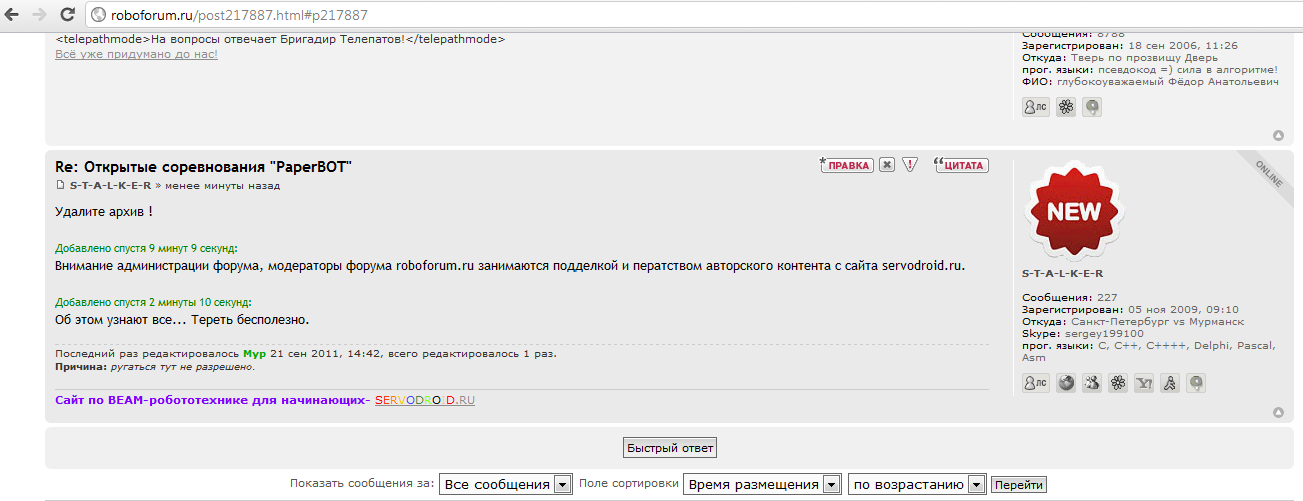Click label Поле сортировки

point(628,484)
